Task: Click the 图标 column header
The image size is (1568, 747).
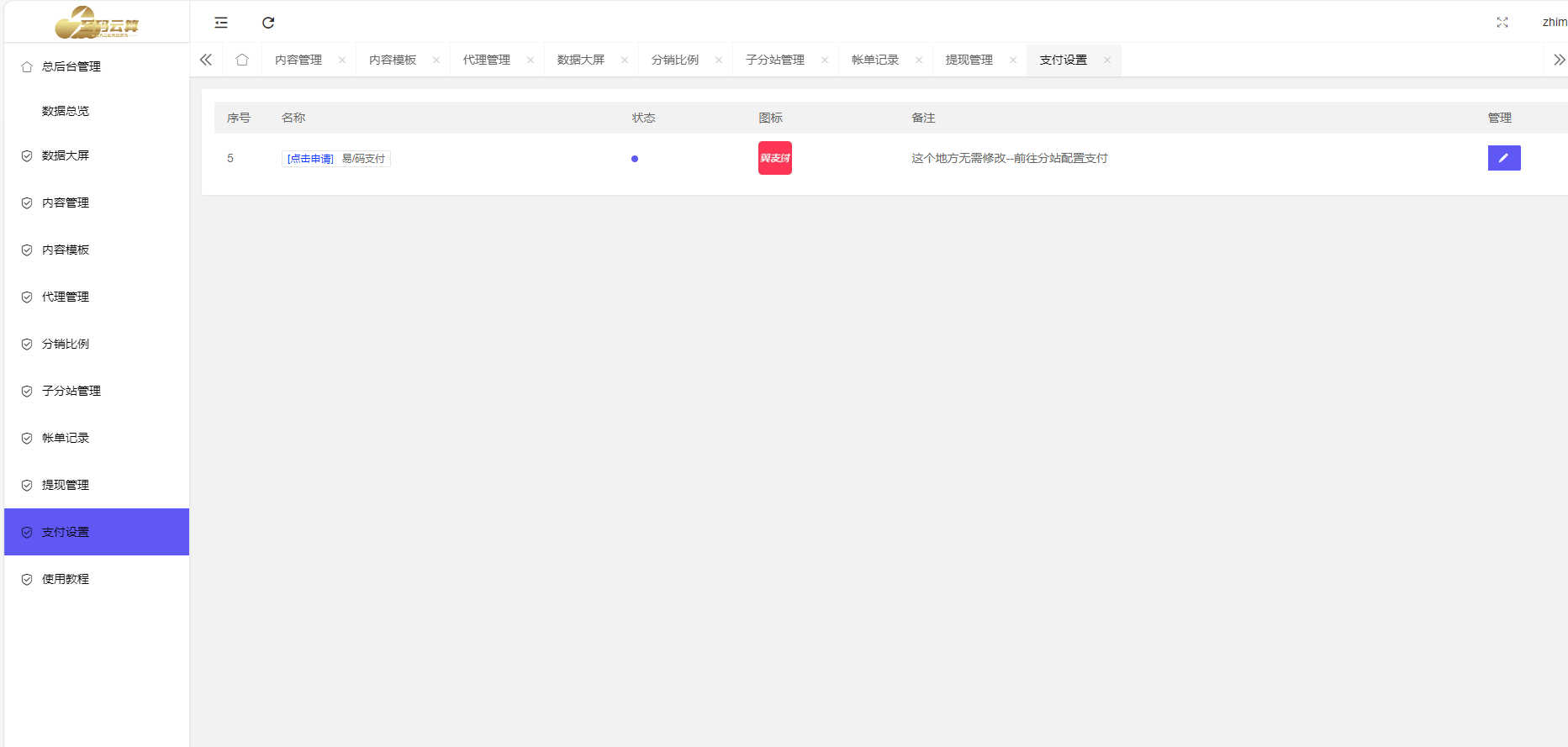Action: 771,118
